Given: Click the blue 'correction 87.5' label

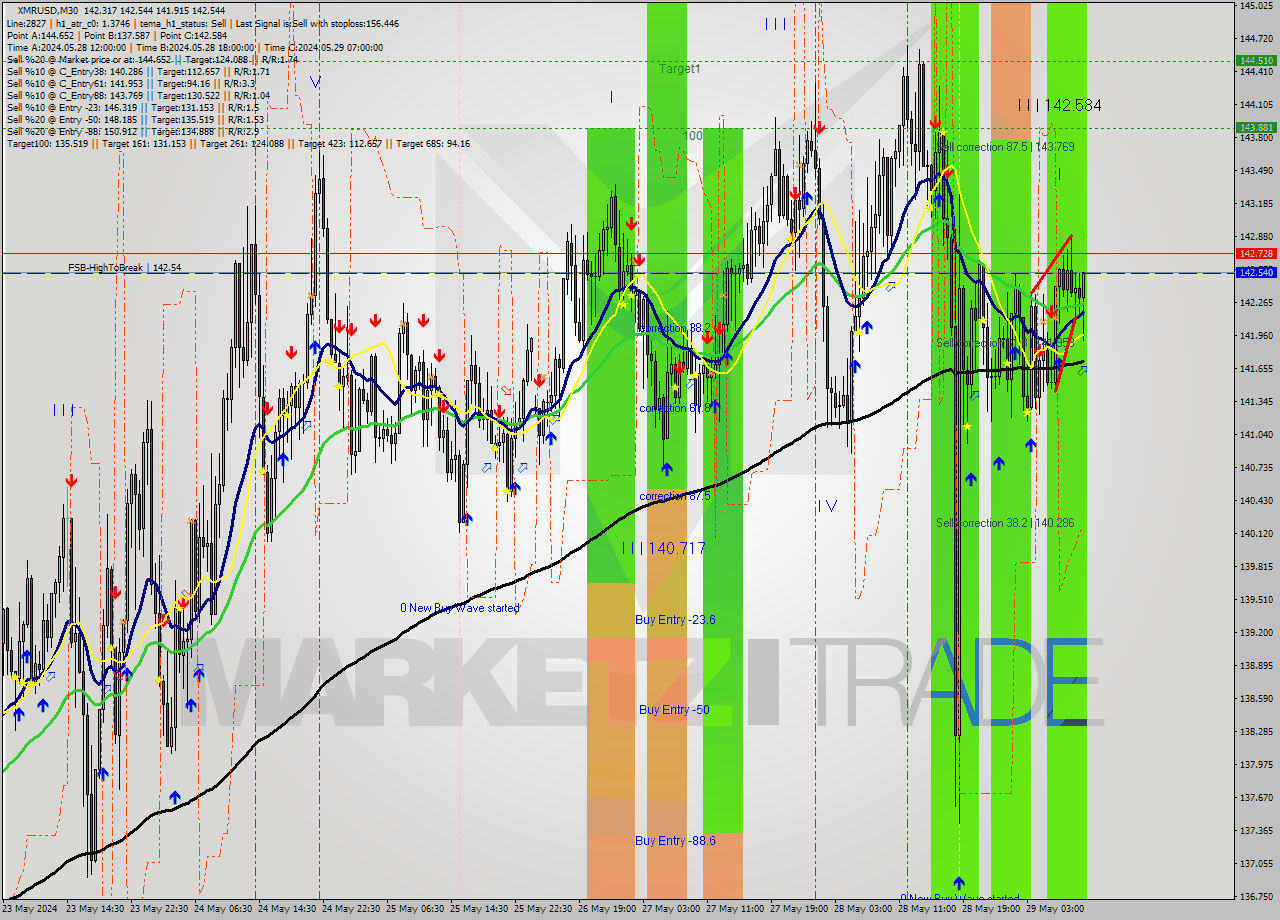Looking at the screenshot, I should pyautogui.click(x=675, y=496).
